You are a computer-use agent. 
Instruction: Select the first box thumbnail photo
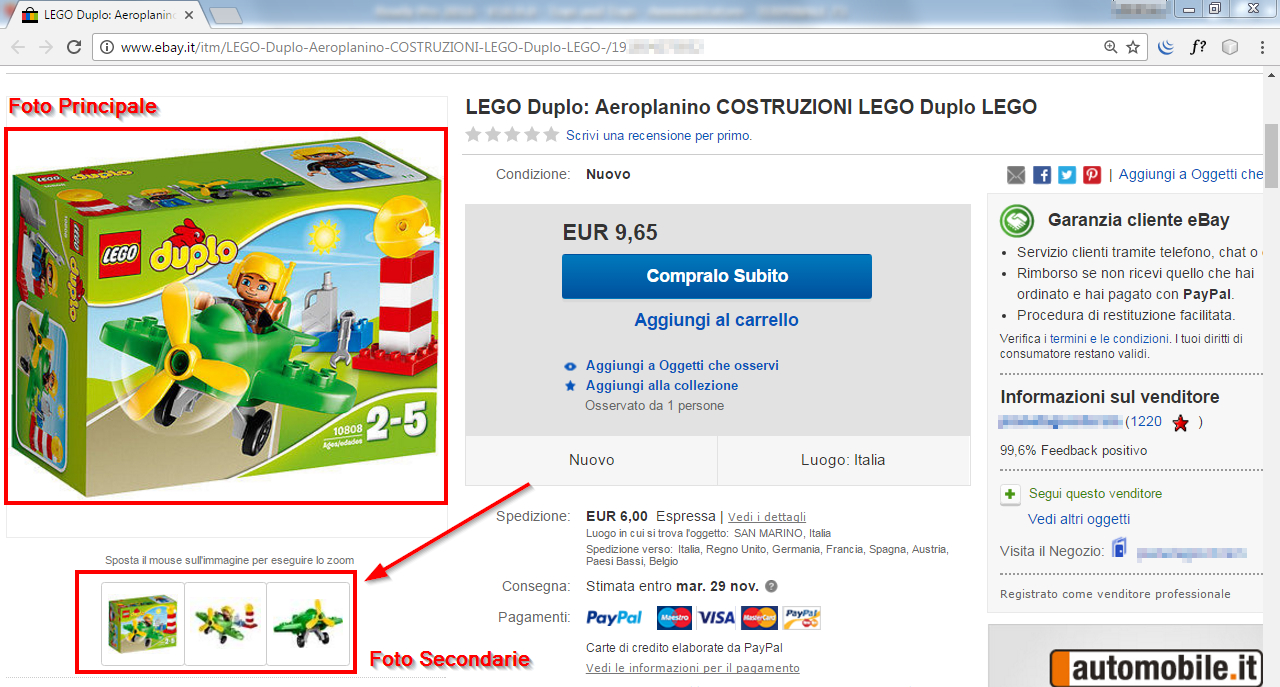(x=143, y=624)
